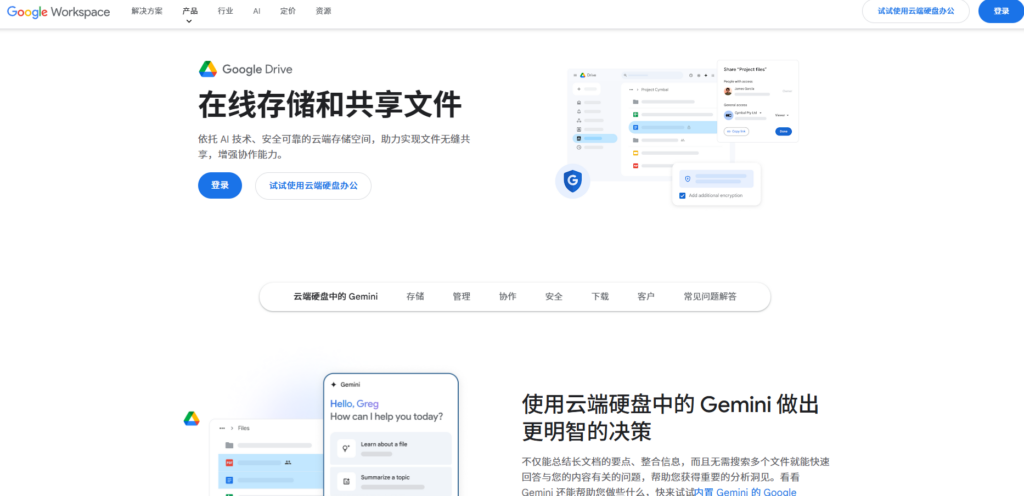Expand the 产品 menu in the header
This screenshot has height=496, width=1024.
click(x=190, y=11)
